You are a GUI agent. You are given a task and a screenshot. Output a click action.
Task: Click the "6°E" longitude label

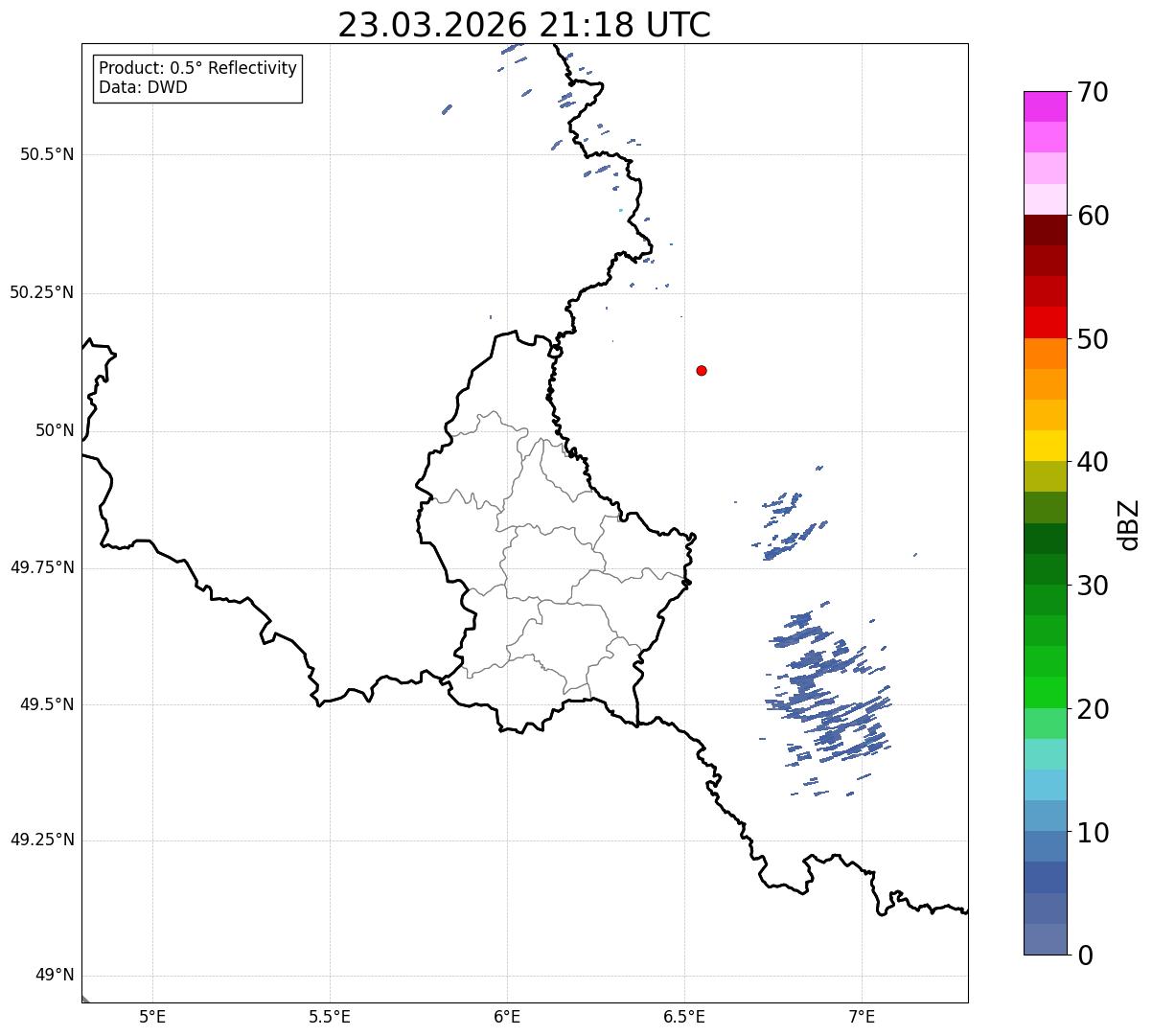point(507,1017)
